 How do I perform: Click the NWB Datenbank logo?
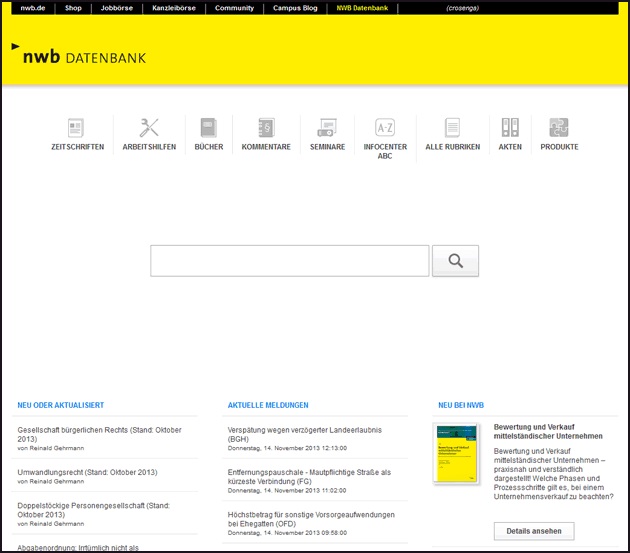[x=80, y=55]
